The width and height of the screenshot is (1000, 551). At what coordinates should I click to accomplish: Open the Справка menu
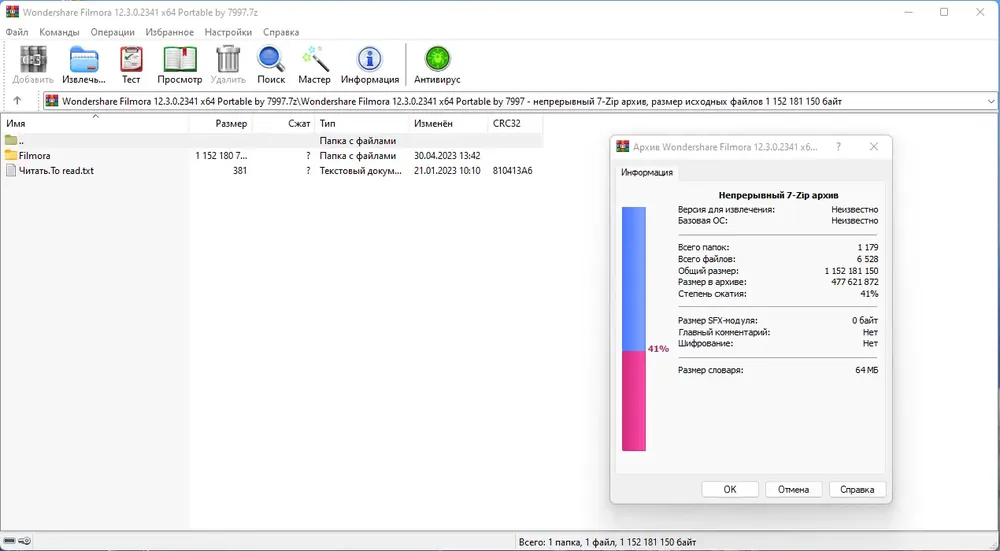tap(281, 32)
